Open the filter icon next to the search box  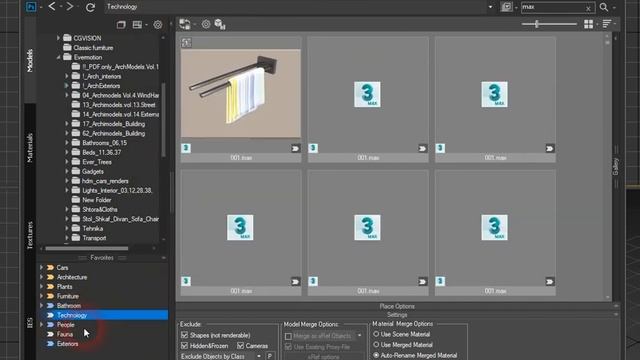506,7
